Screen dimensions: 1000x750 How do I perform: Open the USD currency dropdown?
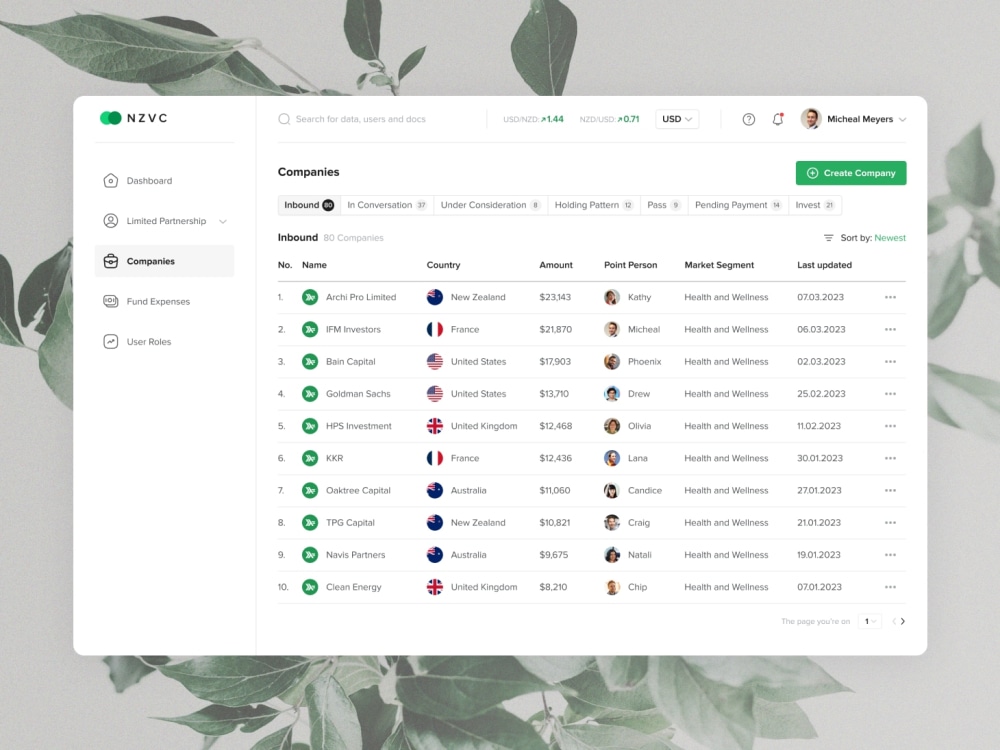point(677,119)
